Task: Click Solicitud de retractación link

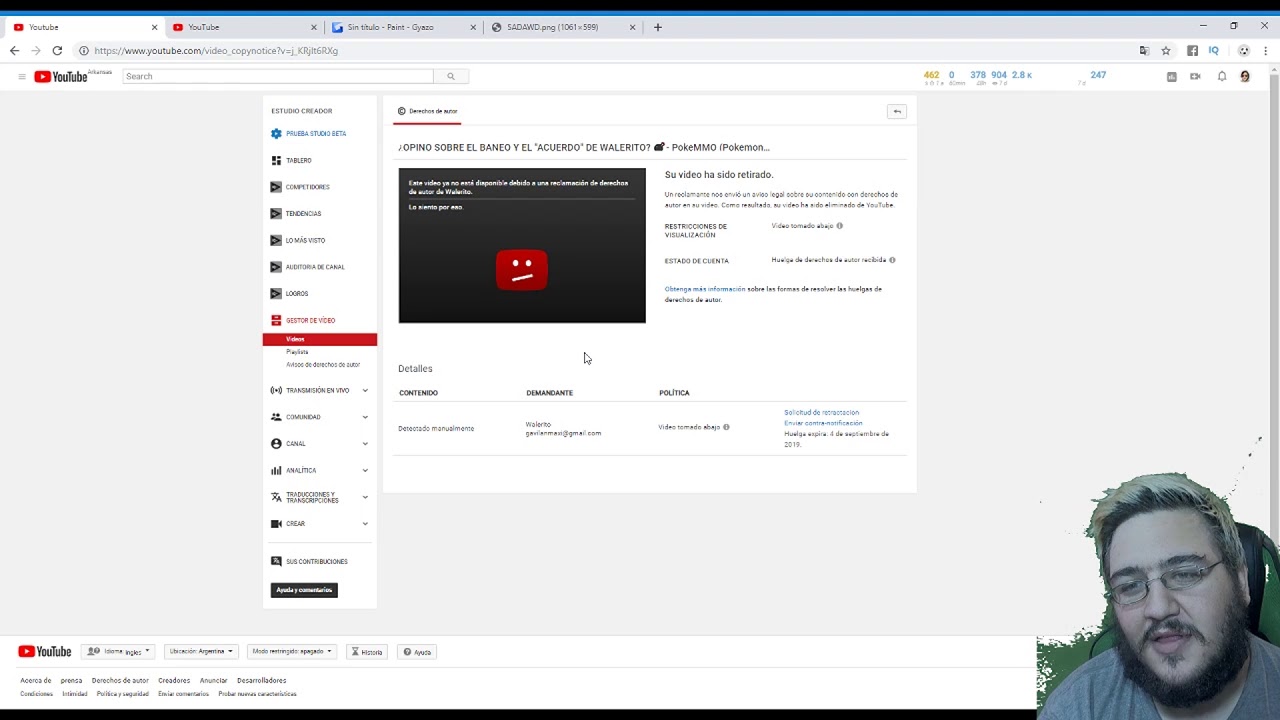Action: pos(821,412)
